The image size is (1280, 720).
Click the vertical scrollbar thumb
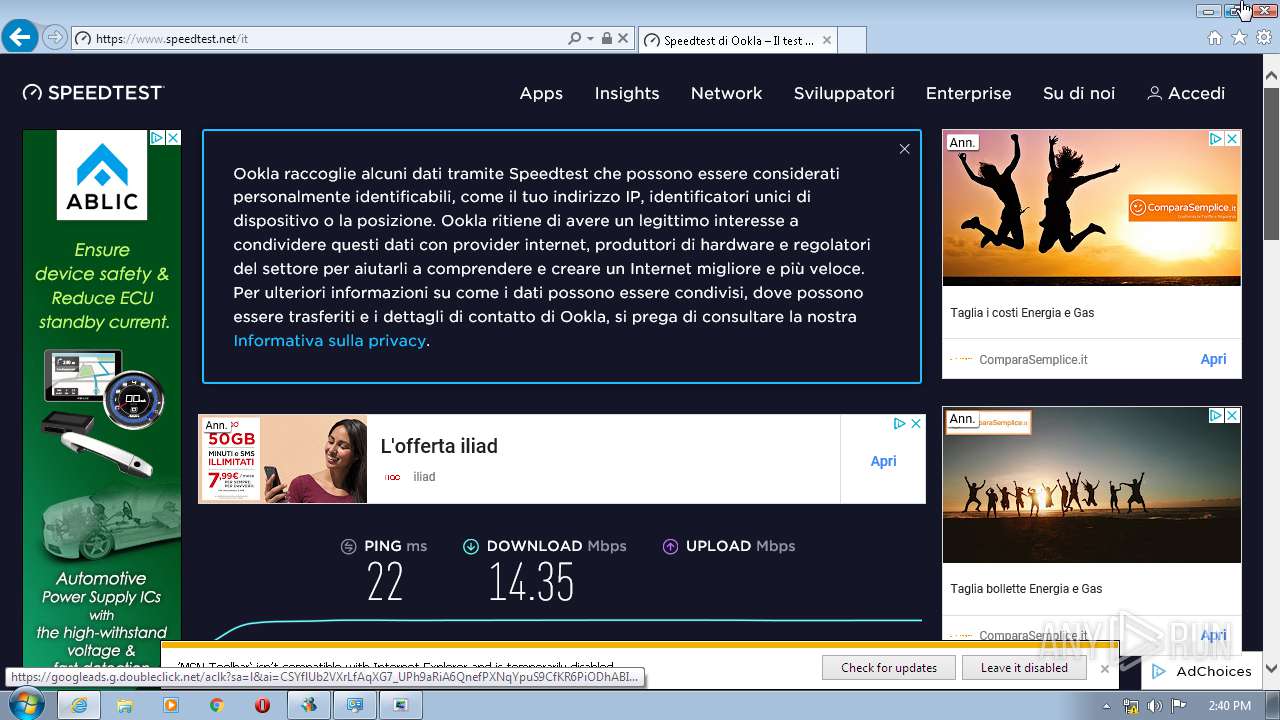(1271, 163)
